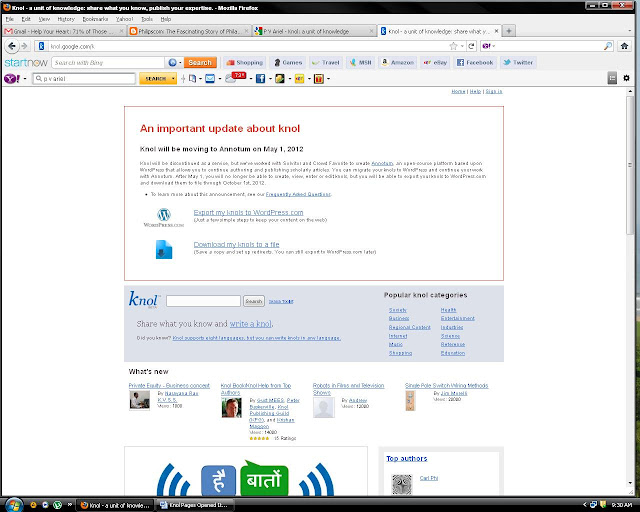This screenshot has height=512, width=640.
Task: Click the knol search input field
Action: (x=203, y=301)
